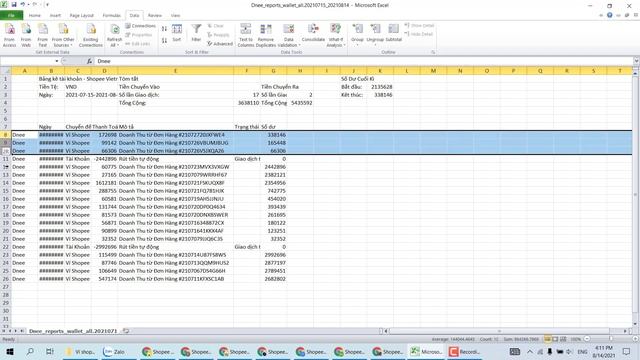Screen dimensions: 640x360
Task: Click the Consolidate icon
Action: (313, 33)
